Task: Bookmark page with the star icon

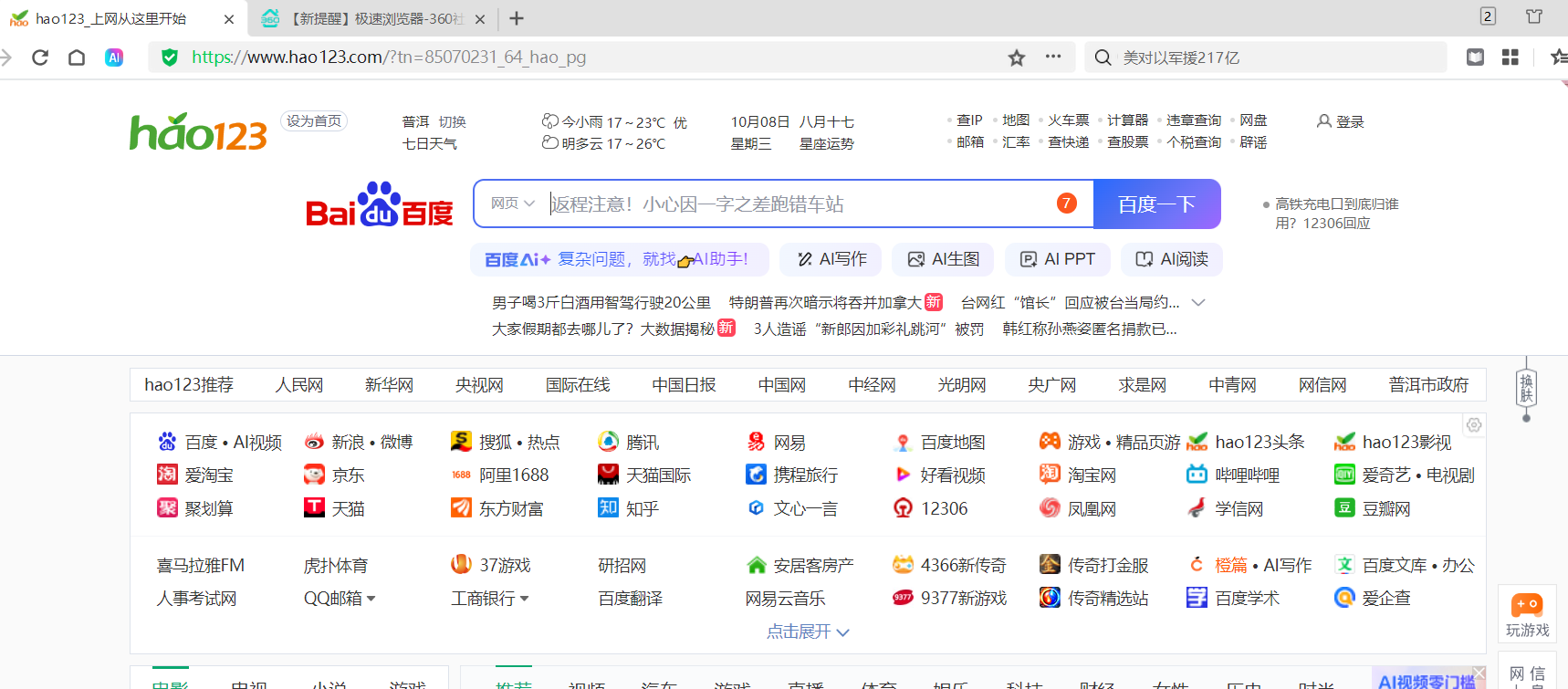Action: (x=1016, y=57)
